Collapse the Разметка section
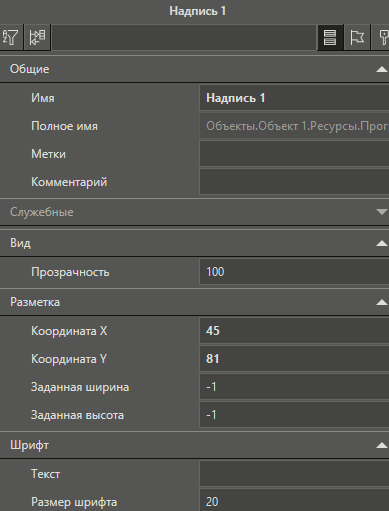The height and width of the screenshot is (511, 389). pos(382,302)
